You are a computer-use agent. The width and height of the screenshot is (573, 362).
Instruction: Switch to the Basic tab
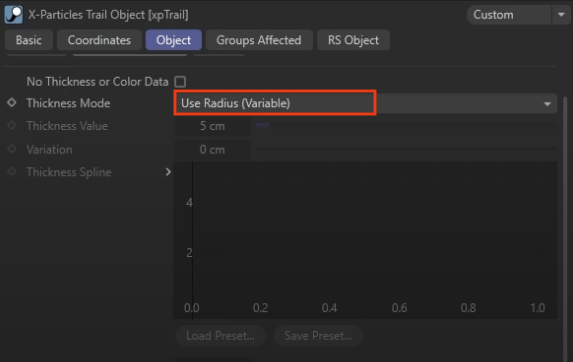(29, 40)
